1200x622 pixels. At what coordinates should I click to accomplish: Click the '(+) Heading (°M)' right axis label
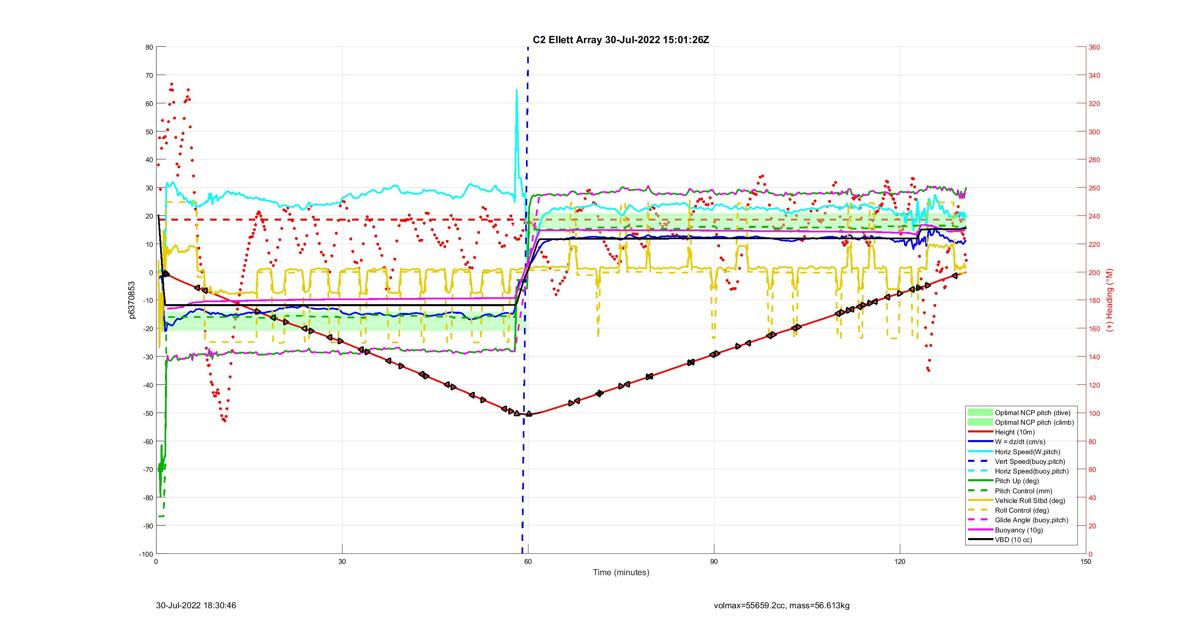click(1108, 300)
